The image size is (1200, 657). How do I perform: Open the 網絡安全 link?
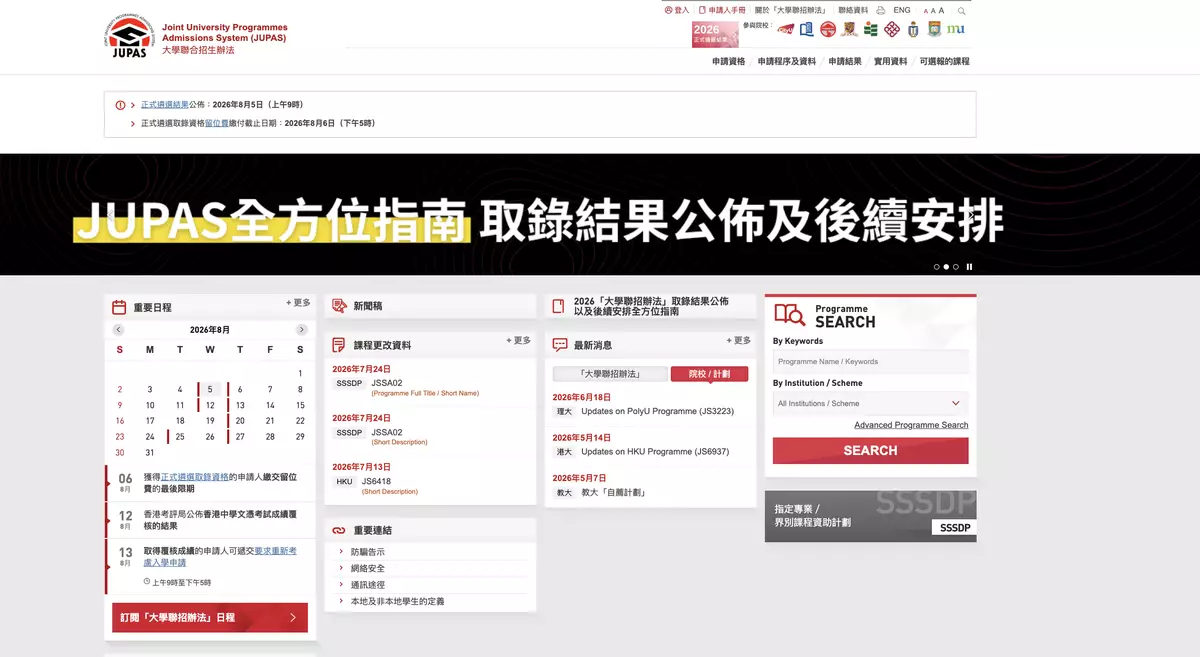coord(367,569)
